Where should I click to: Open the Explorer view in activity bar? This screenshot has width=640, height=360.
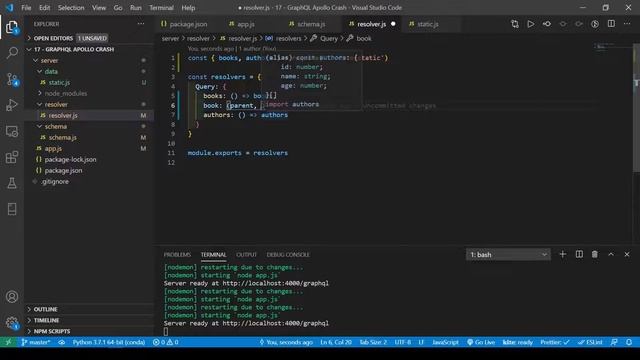12,27
